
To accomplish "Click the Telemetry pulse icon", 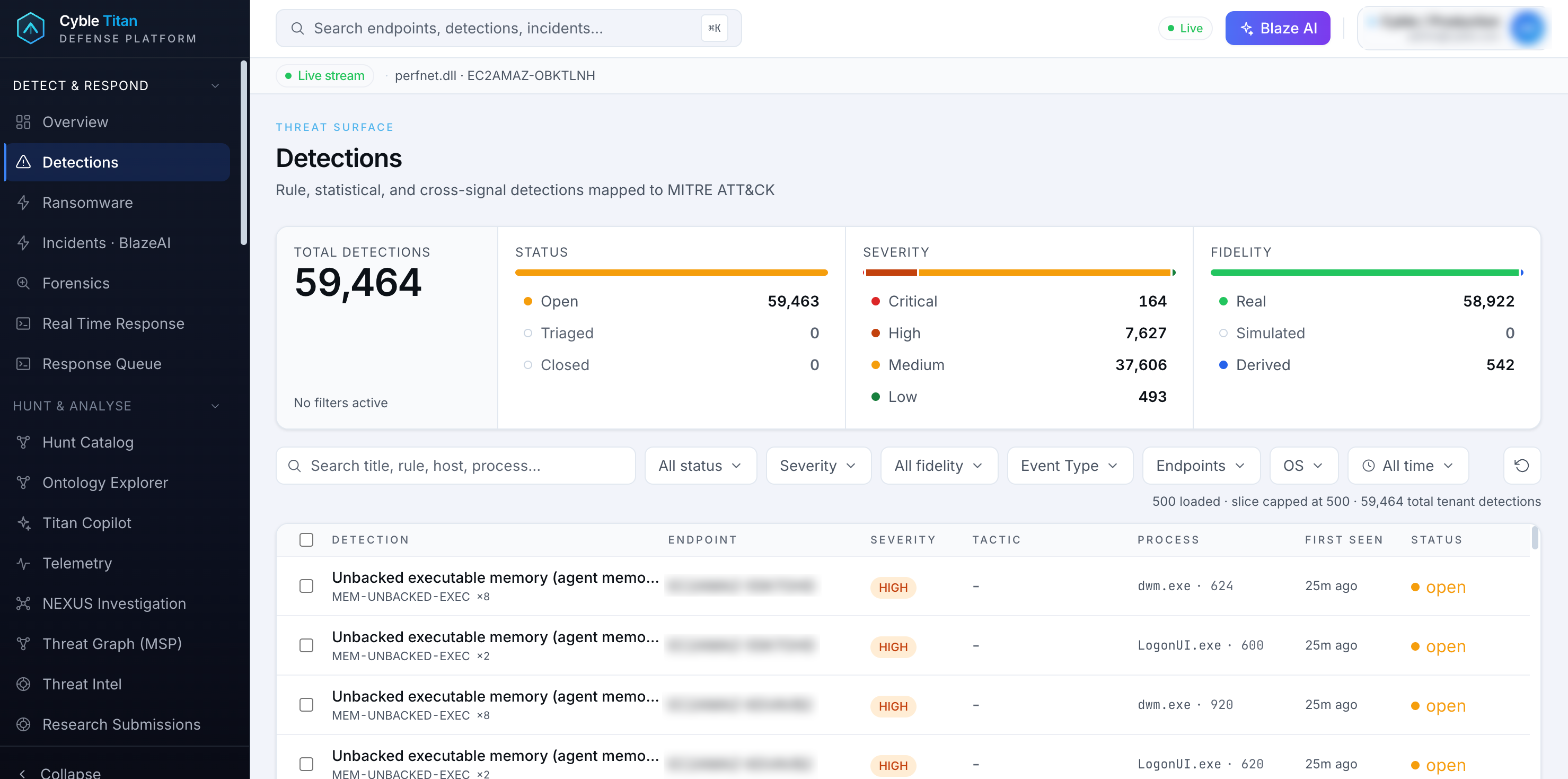I will (23, 563).
